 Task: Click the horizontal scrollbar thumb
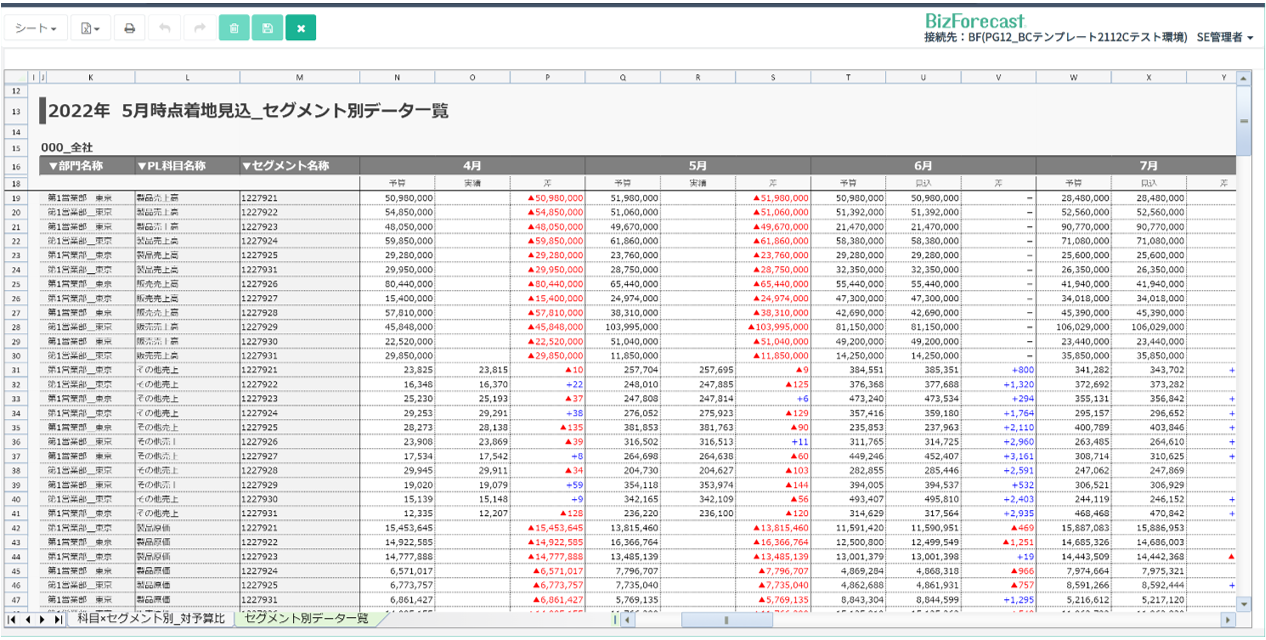[x=726, y=620]
